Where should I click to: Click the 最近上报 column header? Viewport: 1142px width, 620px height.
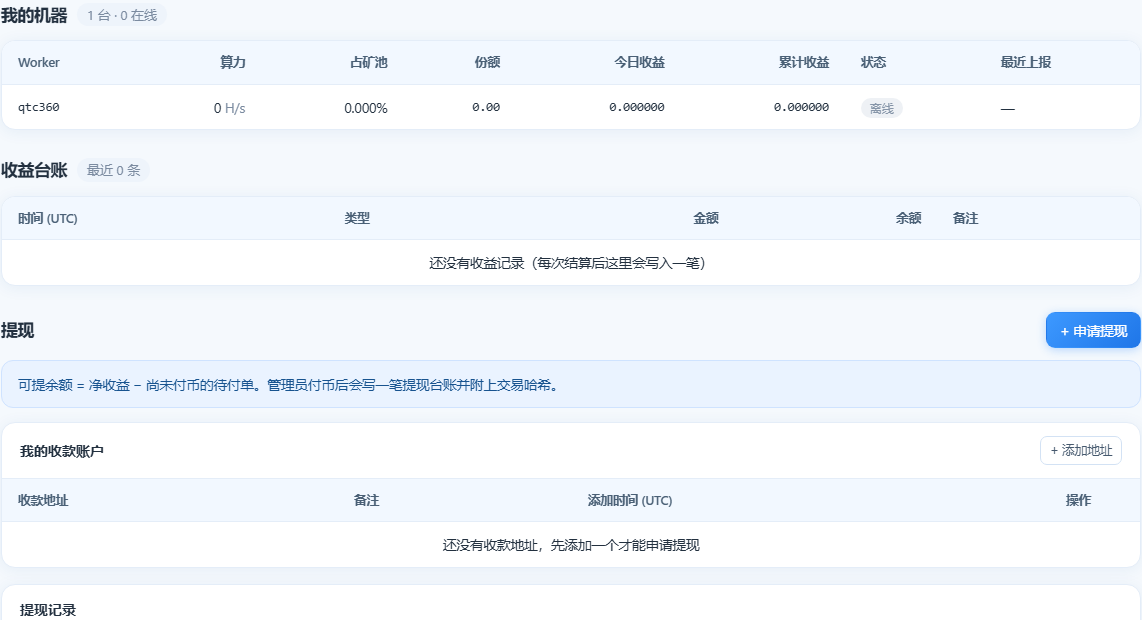pos(1025,63)
